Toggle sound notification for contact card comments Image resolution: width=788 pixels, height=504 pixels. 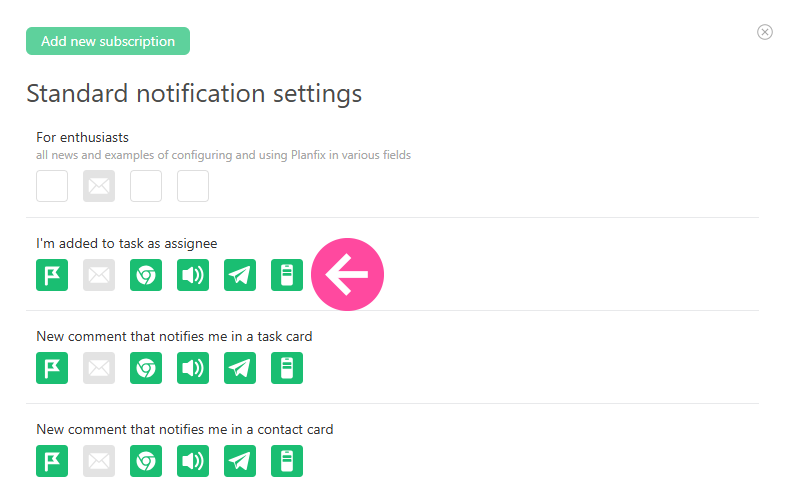193,461
